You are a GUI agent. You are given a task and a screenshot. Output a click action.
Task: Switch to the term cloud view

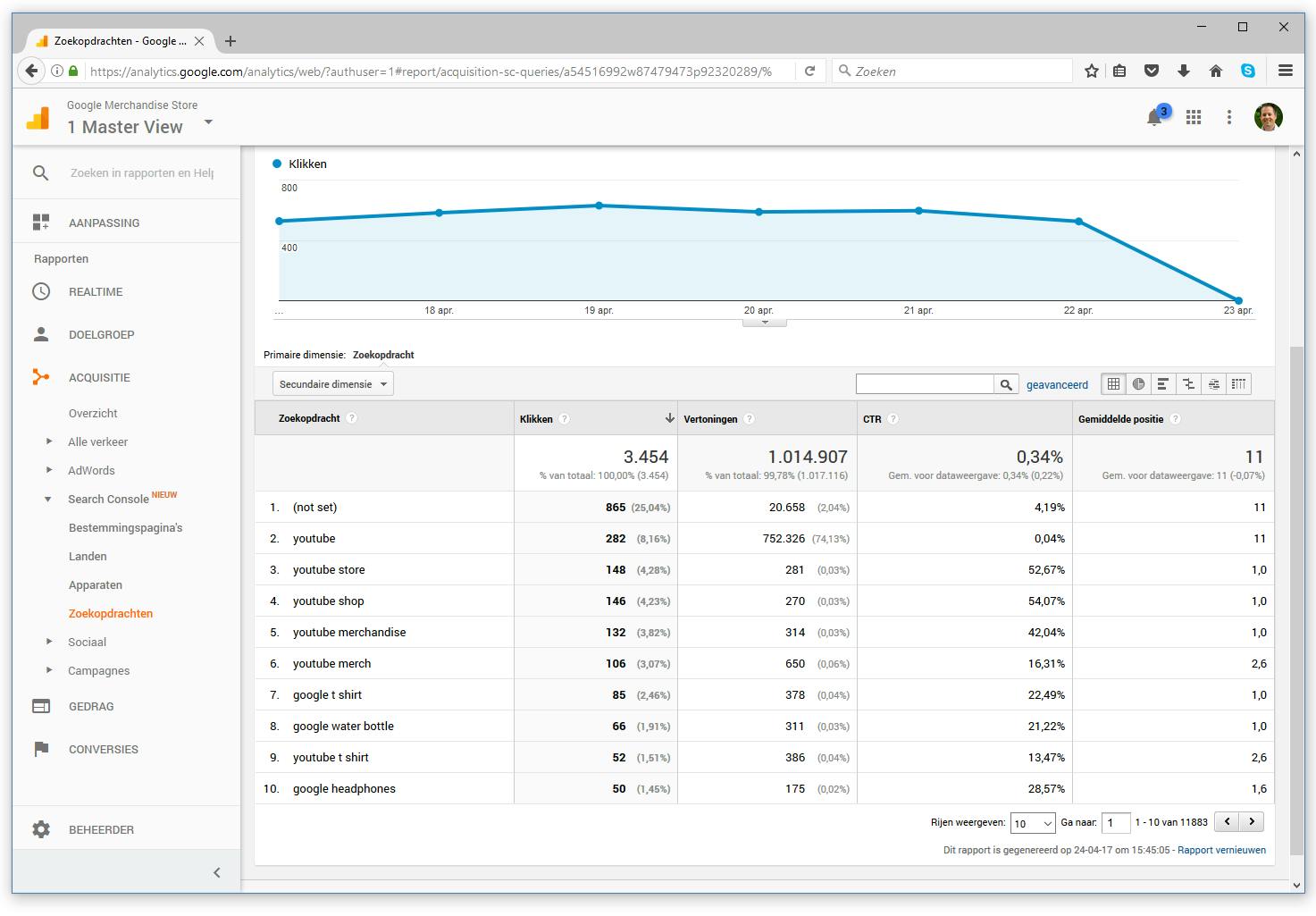pyautogui.click(x=1213, y=384)
